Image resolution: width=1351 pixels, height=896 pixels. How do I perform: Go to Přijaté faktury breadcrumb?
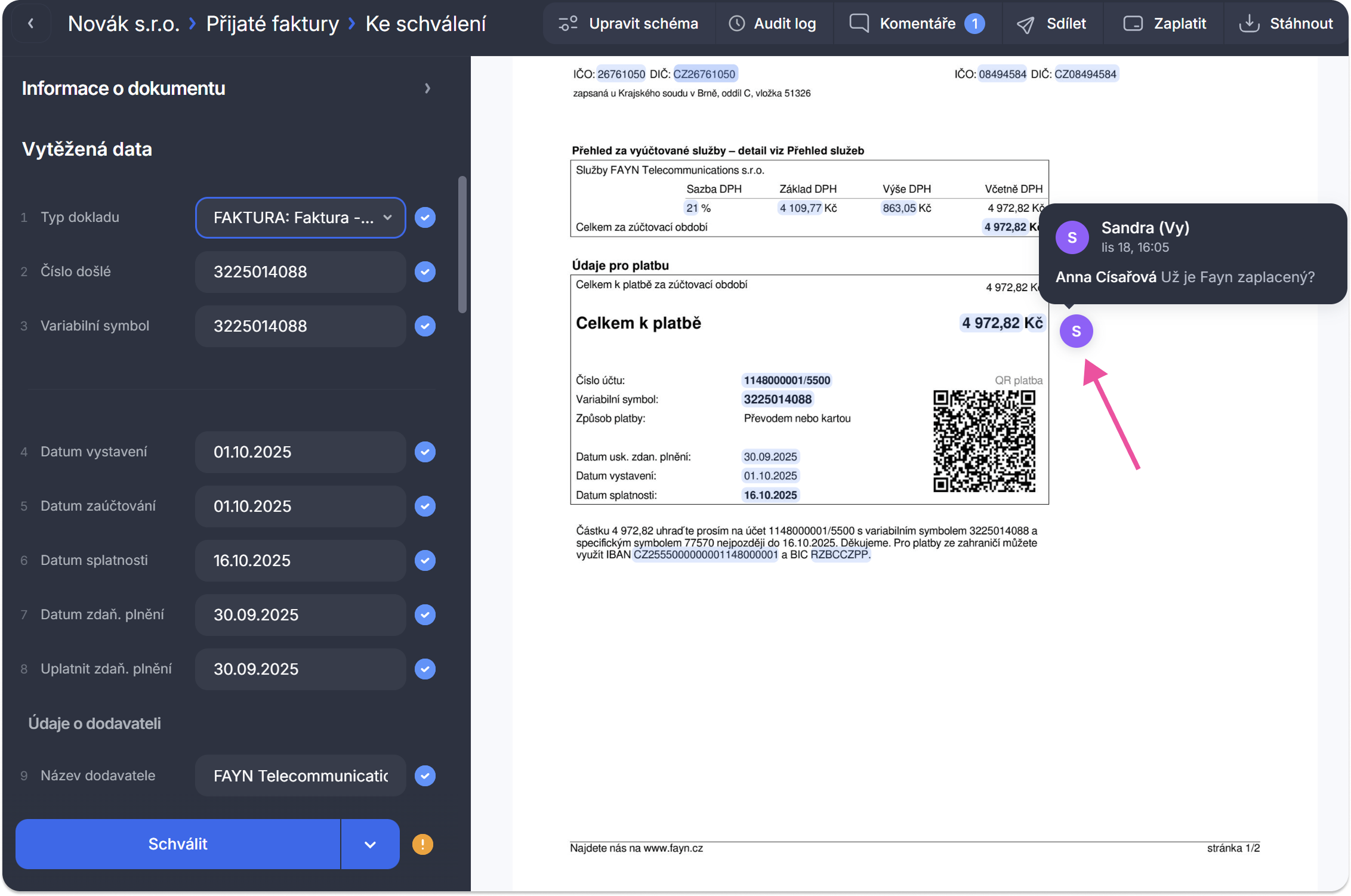(x=272, y=24)
